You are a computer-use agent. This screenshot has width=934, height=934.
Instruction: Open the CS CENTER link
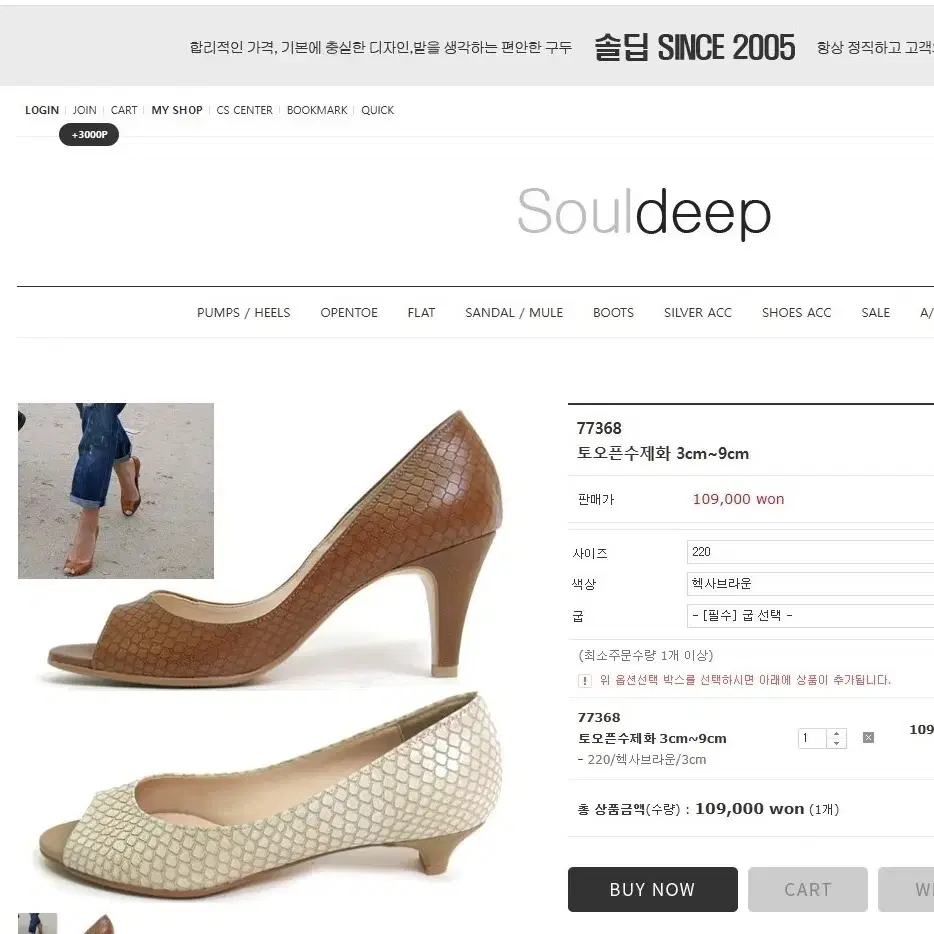tap(244, 110)
